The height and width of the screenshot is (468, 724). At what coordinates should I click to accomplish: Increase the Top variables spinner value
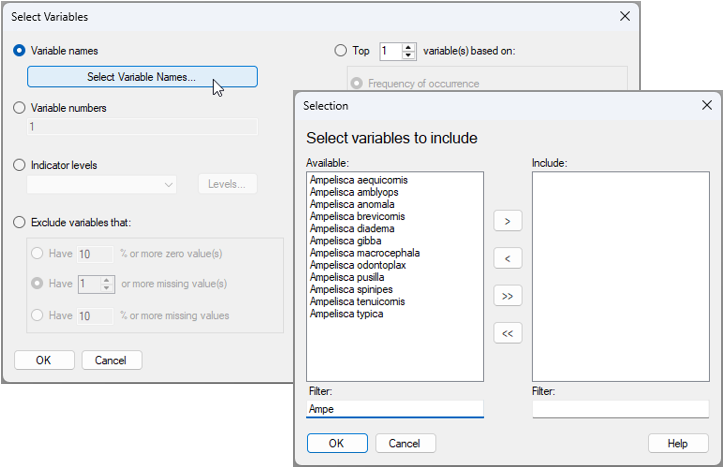point(407,46)
